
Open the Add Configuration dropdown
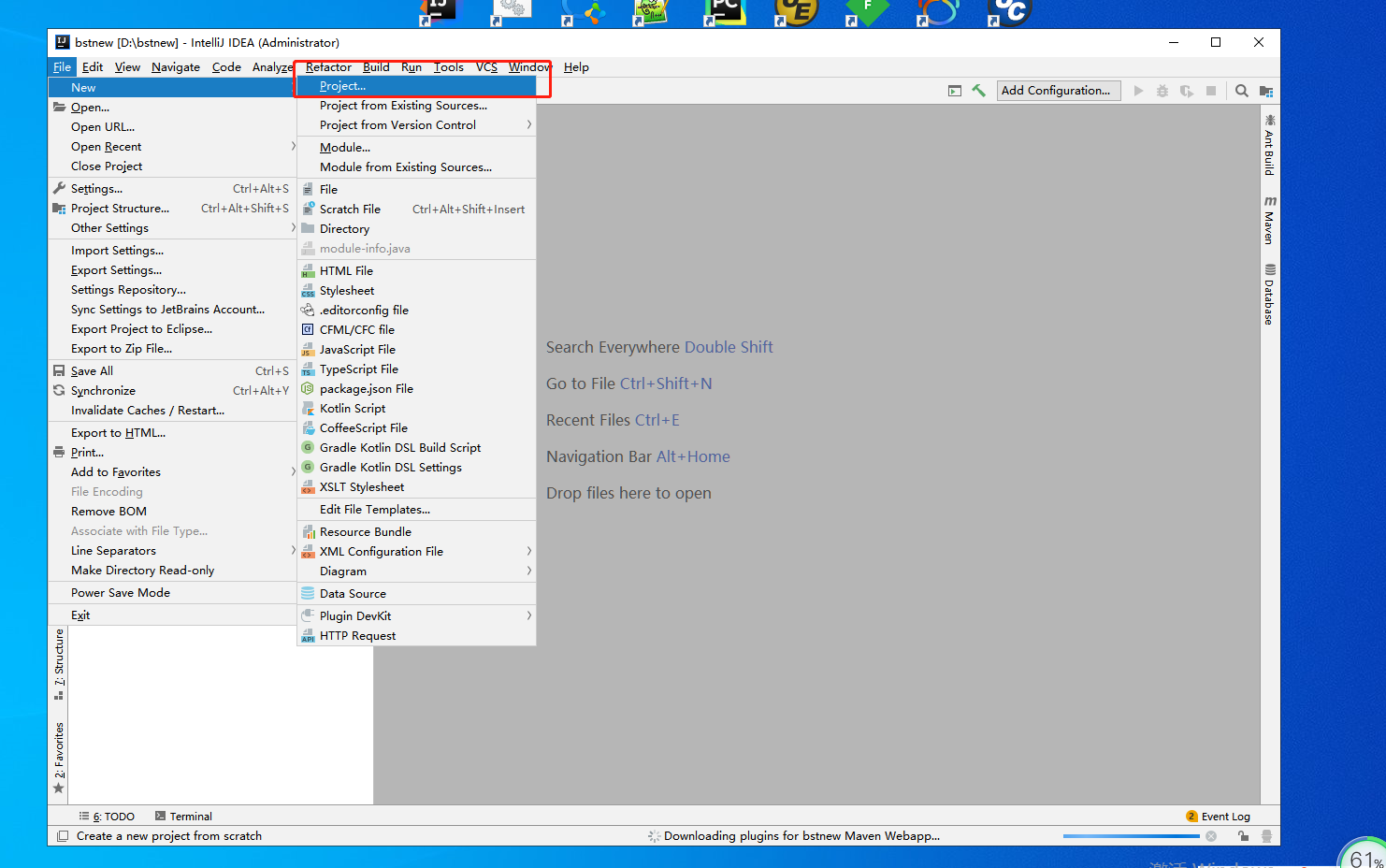(1057, 91)
